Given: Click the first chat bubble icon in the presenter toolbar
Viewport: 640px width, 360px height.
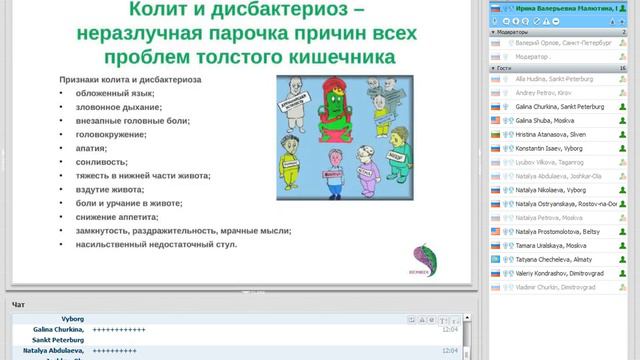Looking at the screenshot, I should [x=506, y=21].
